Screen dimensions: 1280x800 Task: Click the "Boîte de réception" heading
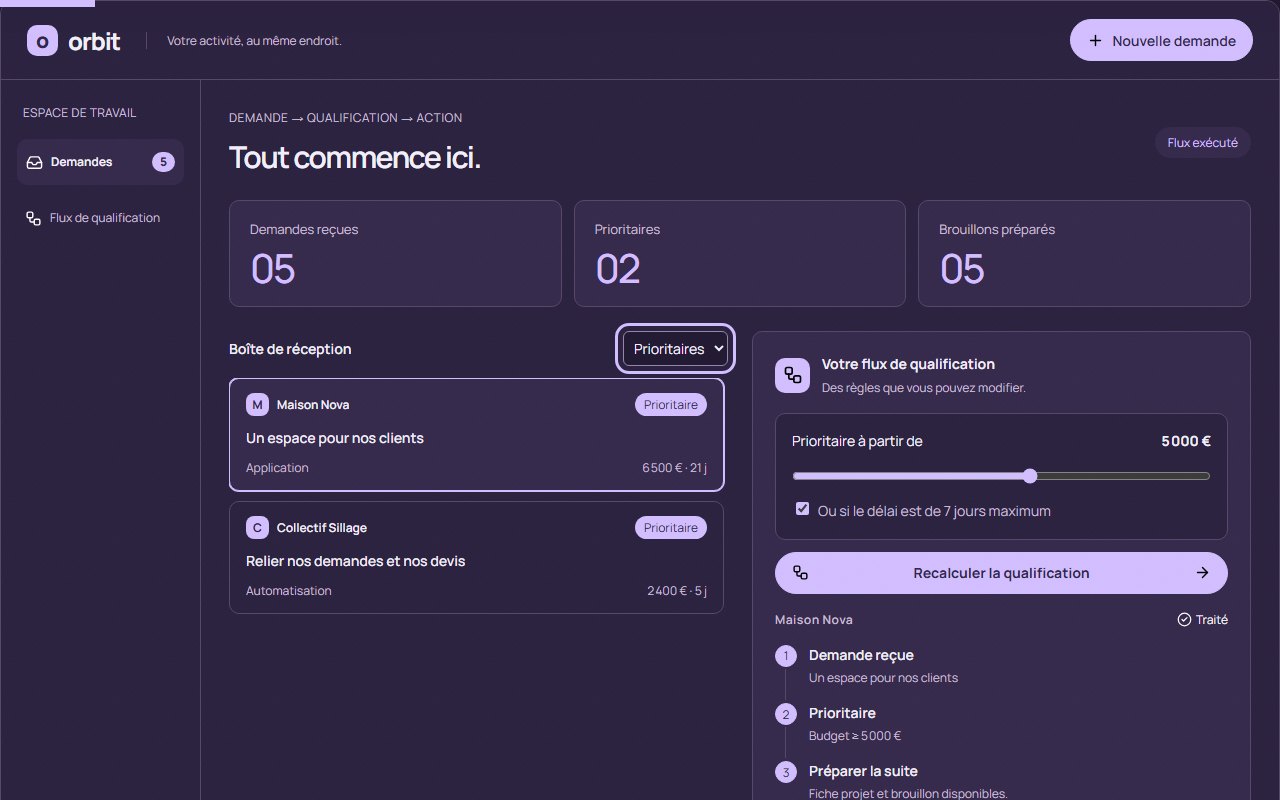pyautogui.click(x=290, y=349)
